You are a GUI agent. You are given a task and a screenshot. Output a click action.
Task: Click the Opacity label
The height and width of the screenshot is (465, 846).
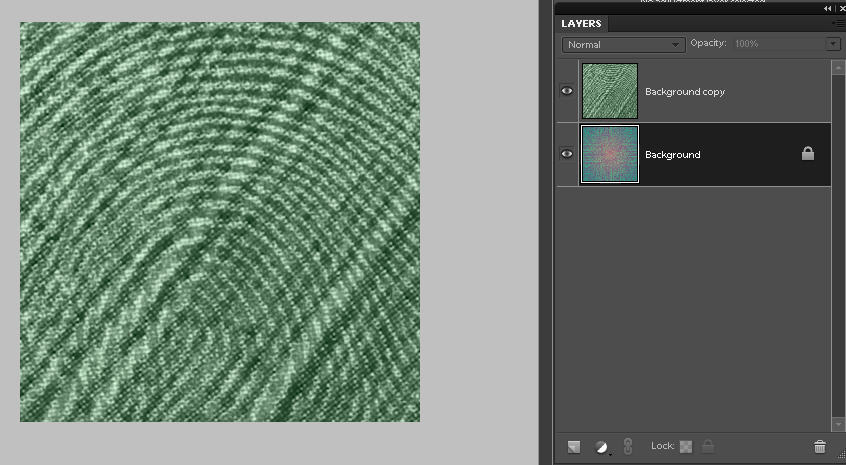[x=708, y=43]
